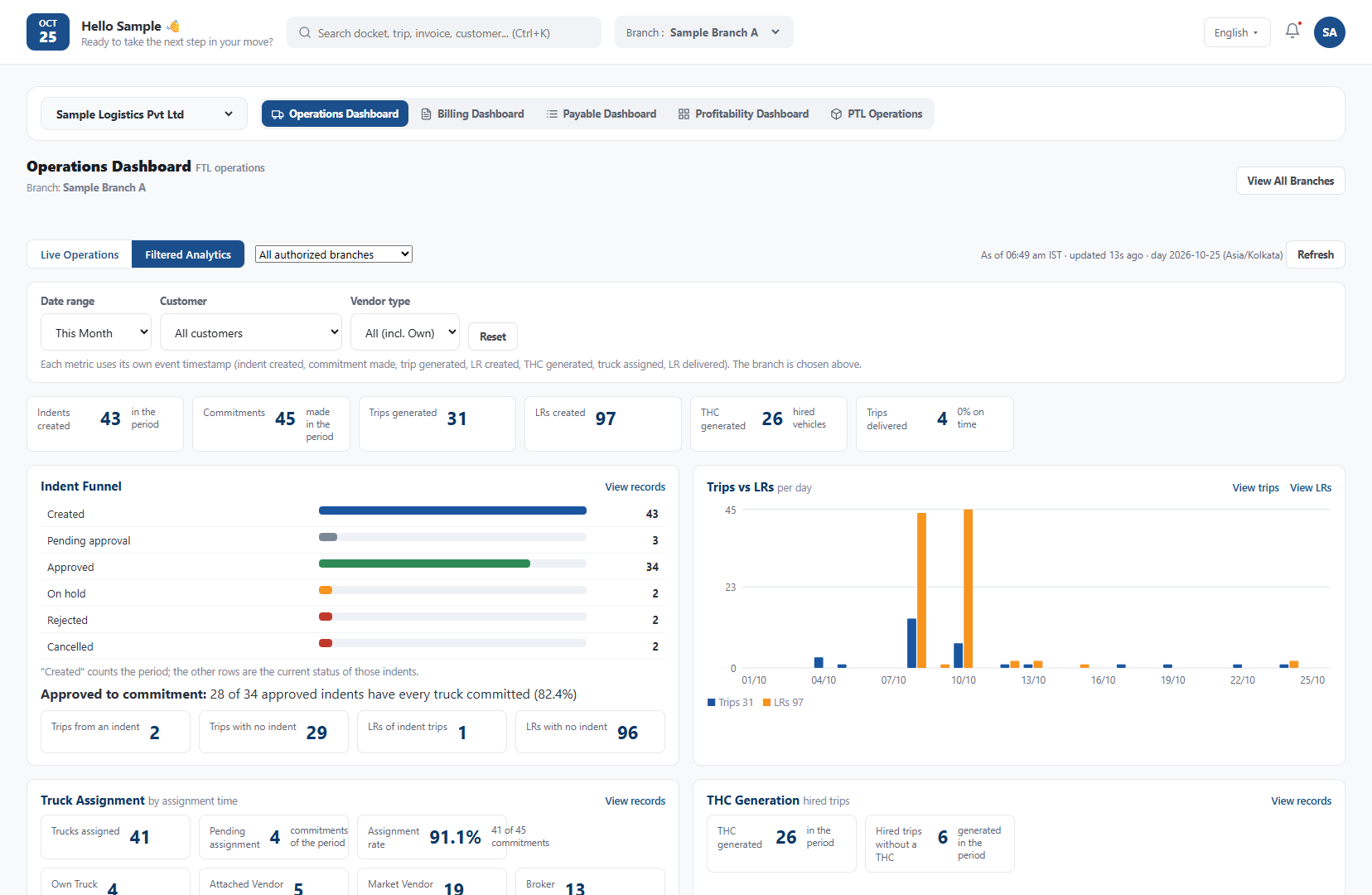
Task: Open the SA user avatar menu
Action: coord(1330,32)
